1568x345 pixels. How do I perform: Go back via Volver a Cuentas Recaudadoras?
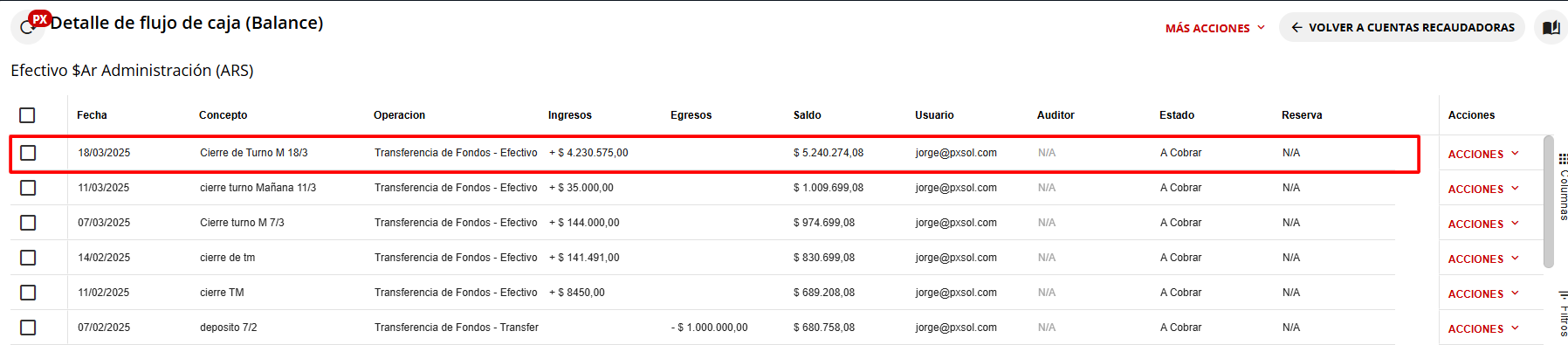click(x=1402, y=27)
